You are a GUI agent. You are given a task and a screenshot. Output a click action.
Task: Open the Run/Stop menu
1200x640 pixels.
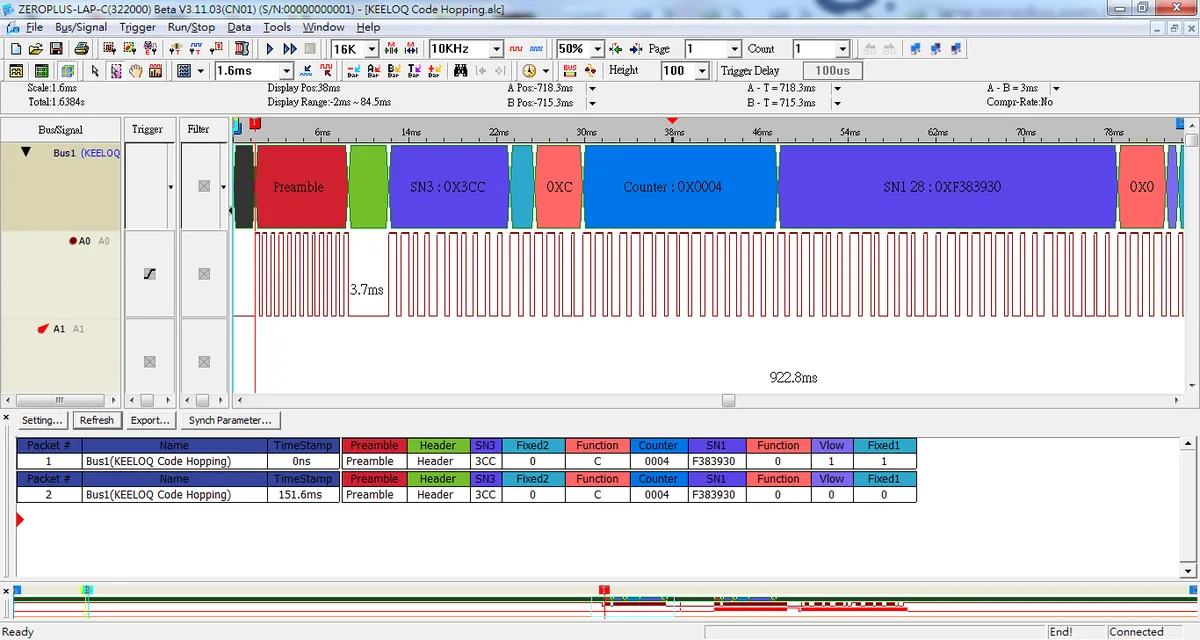(191, 27)
